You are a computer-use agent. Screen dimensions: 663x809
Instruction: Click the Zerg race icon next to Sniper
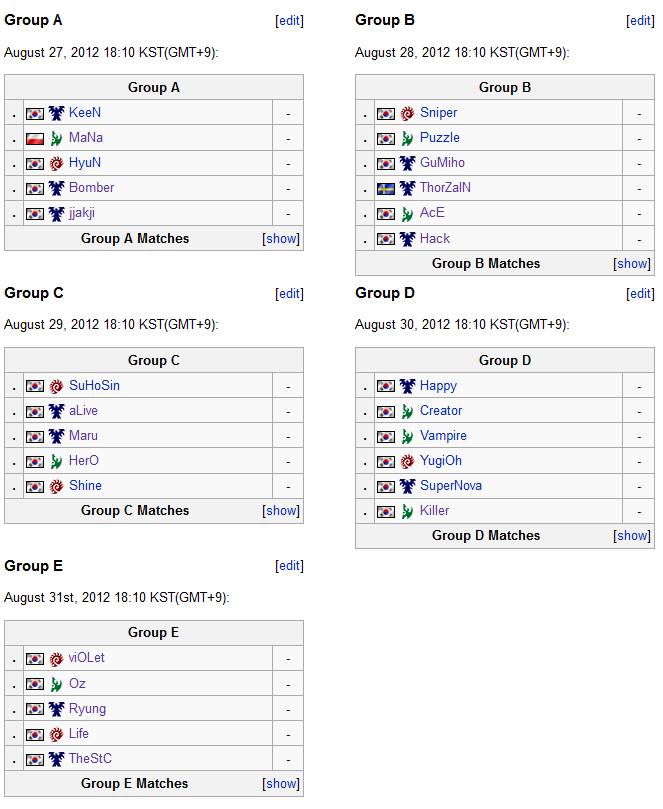407,113
